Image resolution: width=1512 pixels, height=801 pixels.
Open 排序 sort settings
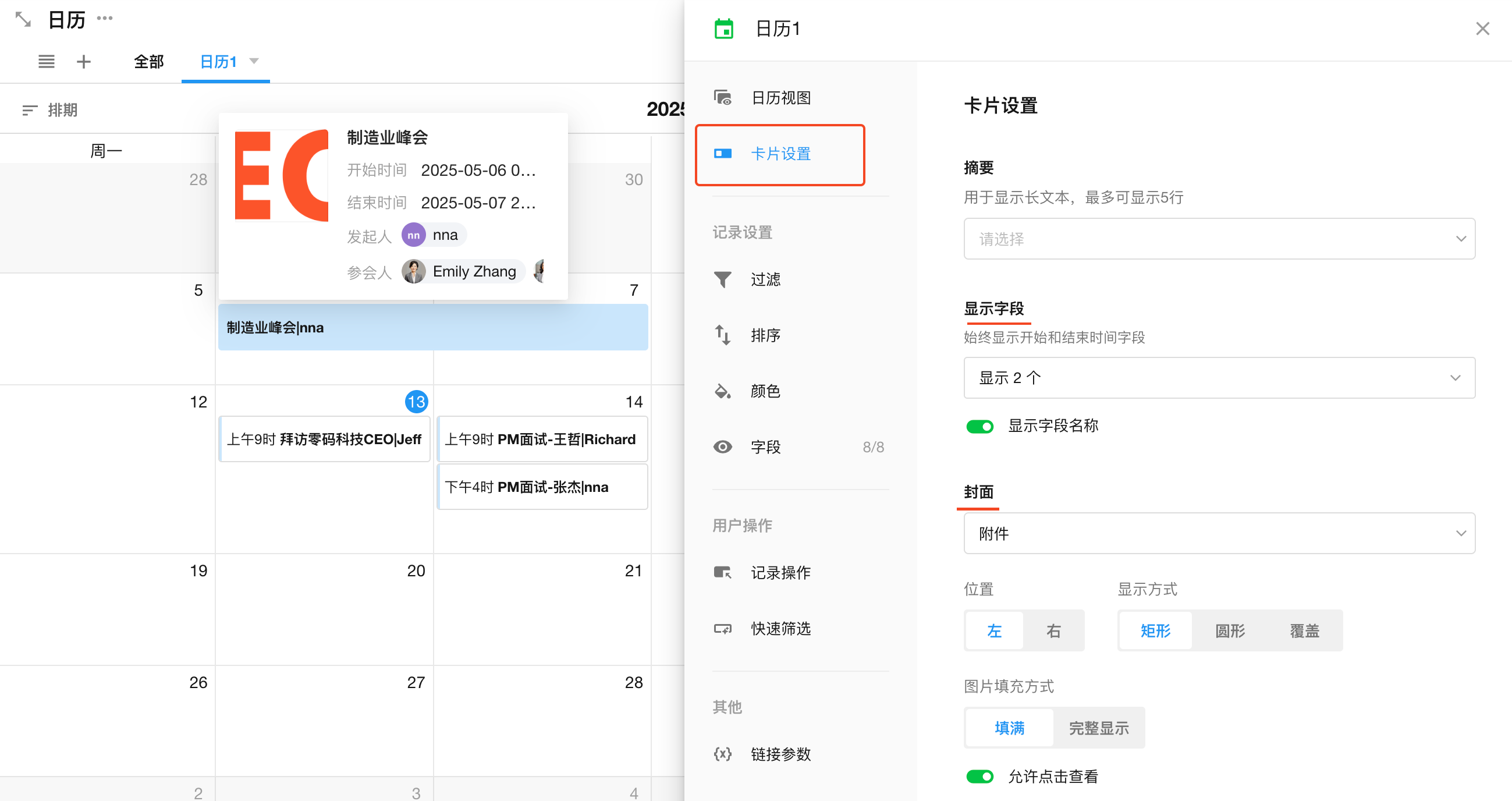point(765,335)
